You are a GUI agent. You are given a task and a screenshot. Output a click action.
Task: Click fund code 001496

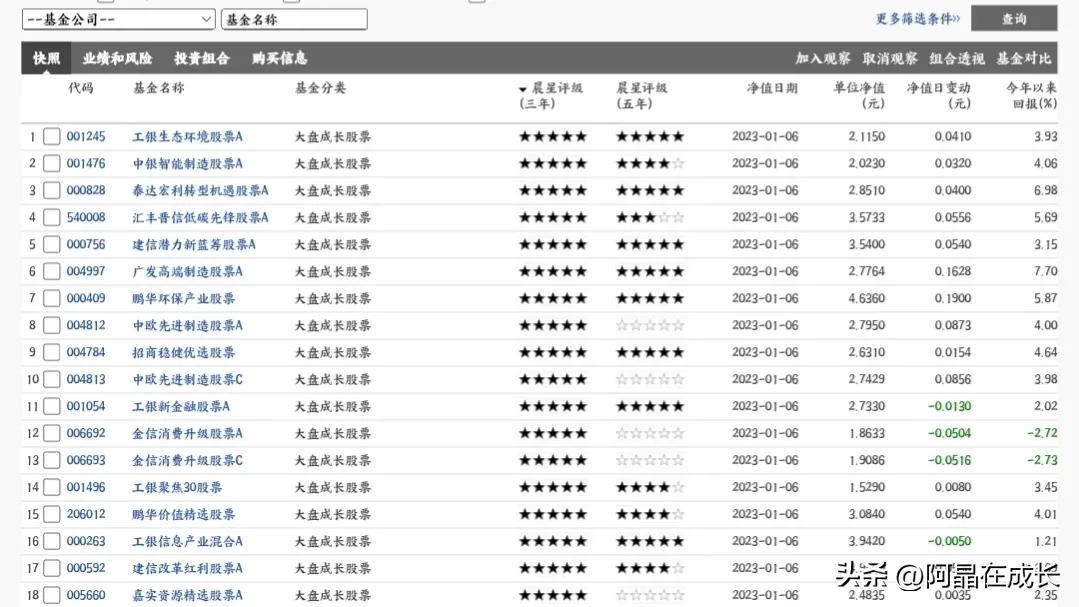86,487
